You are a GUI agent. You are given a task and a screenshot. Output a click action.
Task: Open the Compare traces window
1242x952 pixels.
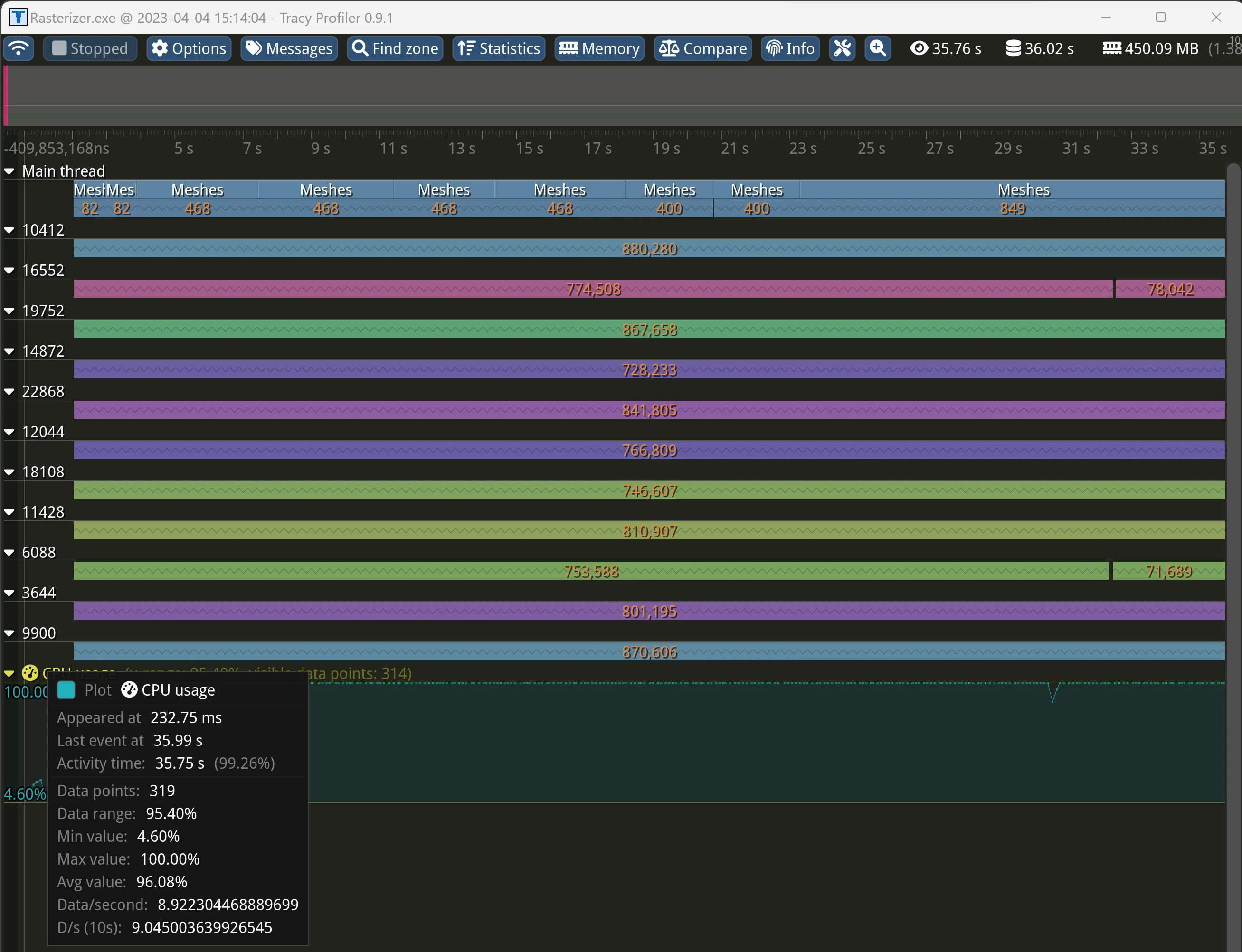point(702,48)
